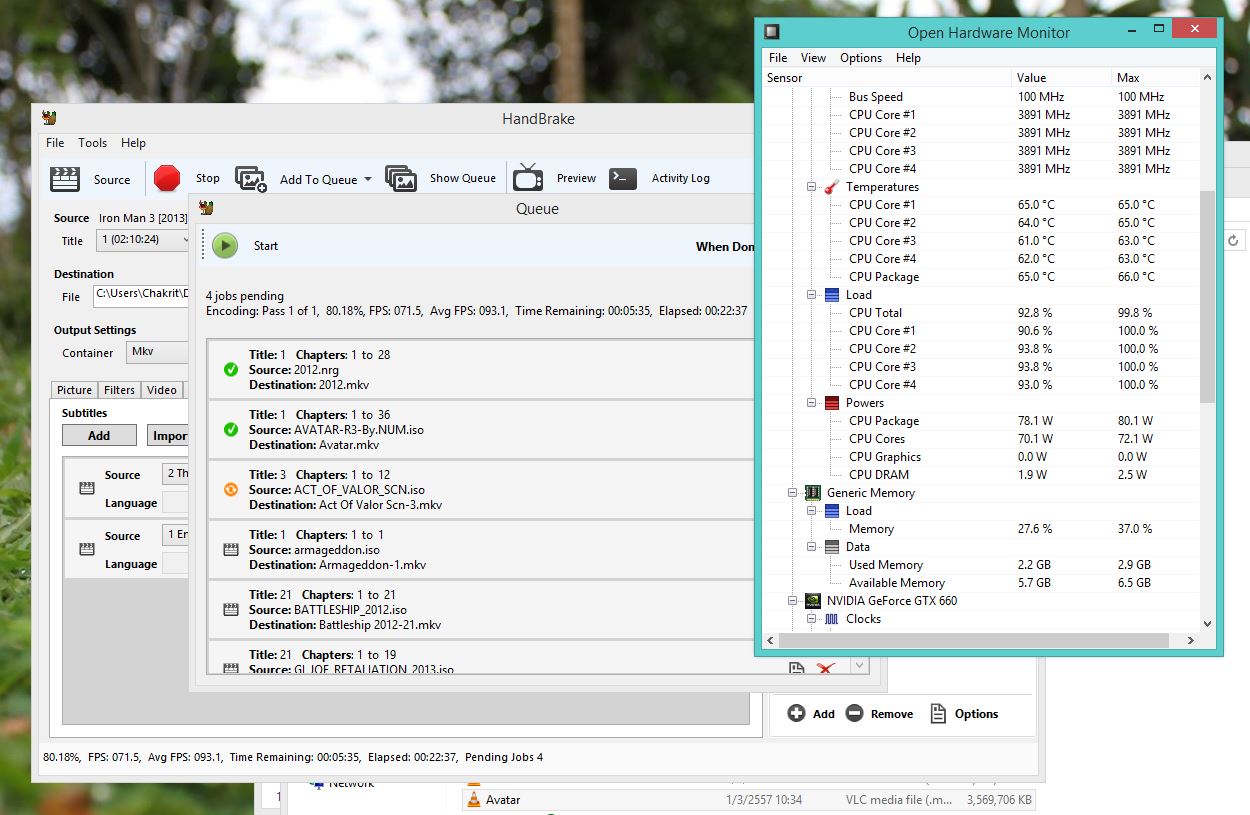
Task: Open HandBrake's Help menu
Action: pyautogui.click(x=133, y=143)
